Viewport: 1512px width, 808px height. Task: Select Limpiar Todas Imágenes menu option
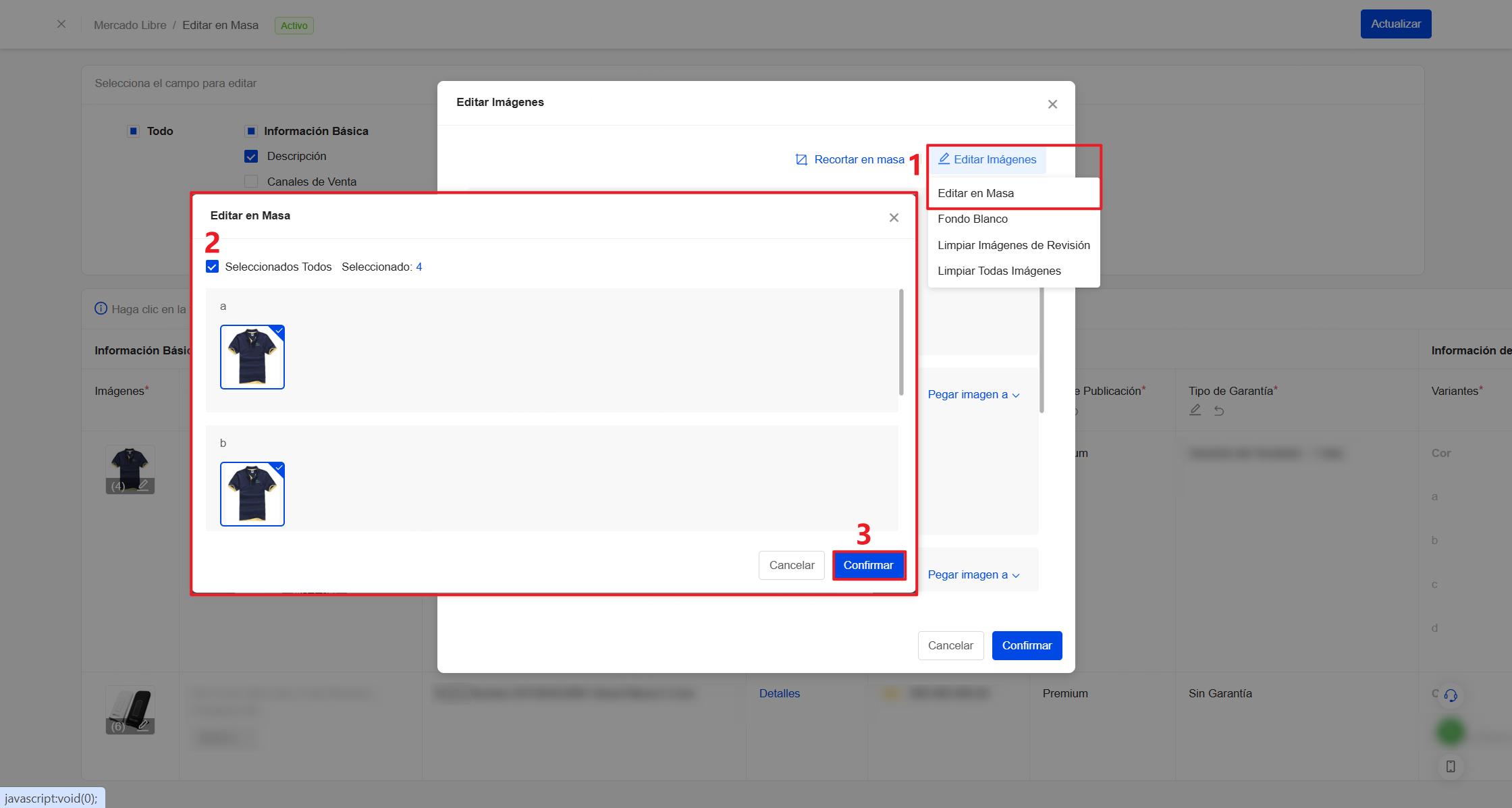pos(999,271)
